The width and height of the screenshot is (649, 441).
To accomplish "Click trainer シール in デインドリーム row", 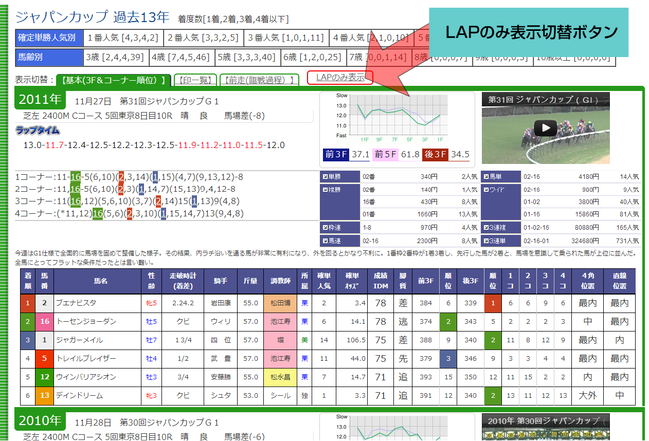I will coord(280,395).
